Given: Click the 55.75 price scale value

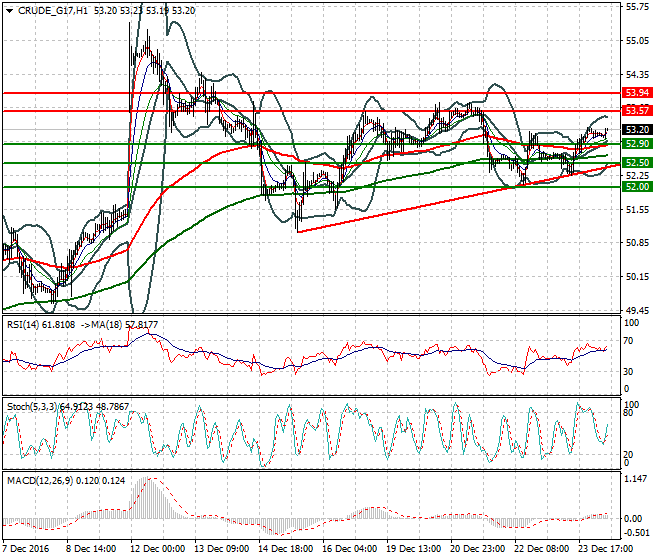Looking at the screenshot, I should (x=637, y=7).
